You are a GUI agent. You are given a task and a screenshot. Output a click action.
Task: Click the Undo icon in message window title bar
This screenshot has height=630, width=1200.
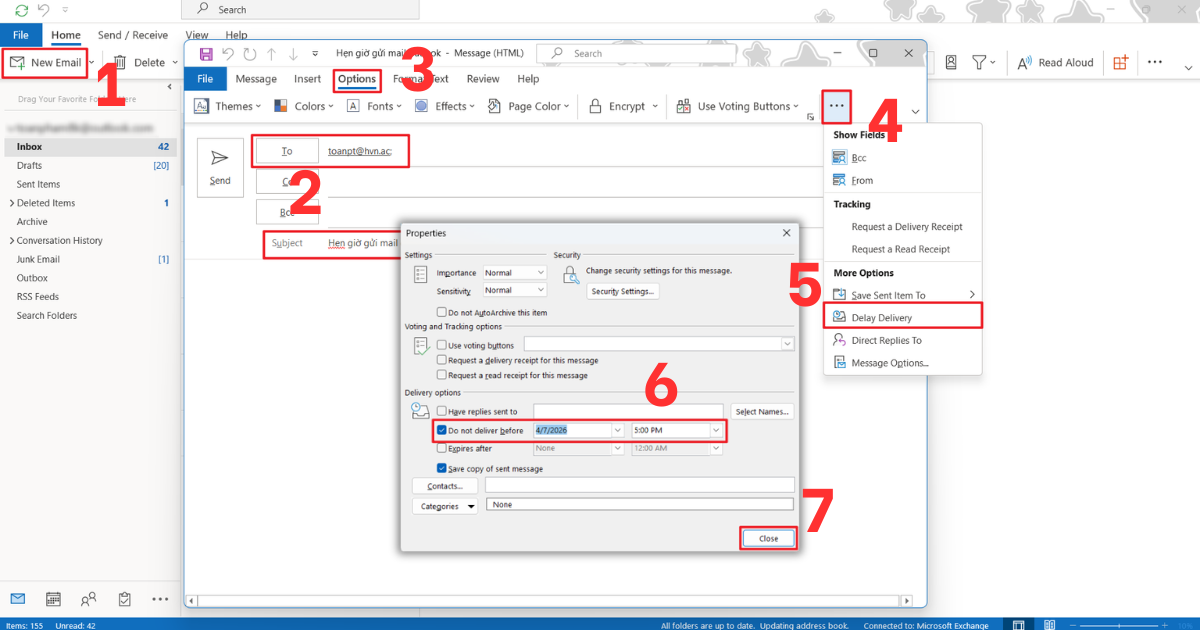[x=228, y=53]
